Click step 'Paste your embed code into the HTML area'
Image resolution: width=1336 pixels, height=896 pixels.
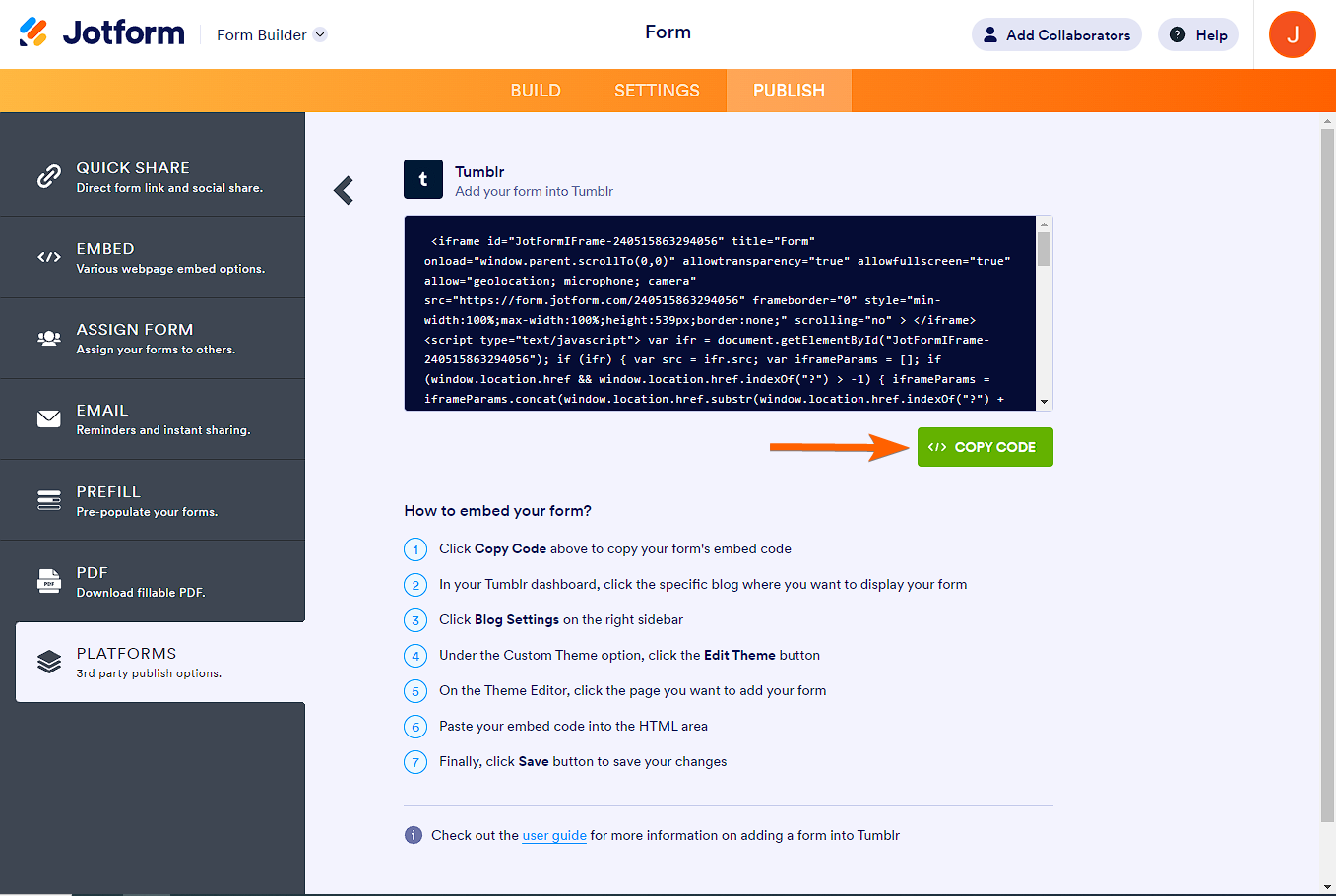574,727
